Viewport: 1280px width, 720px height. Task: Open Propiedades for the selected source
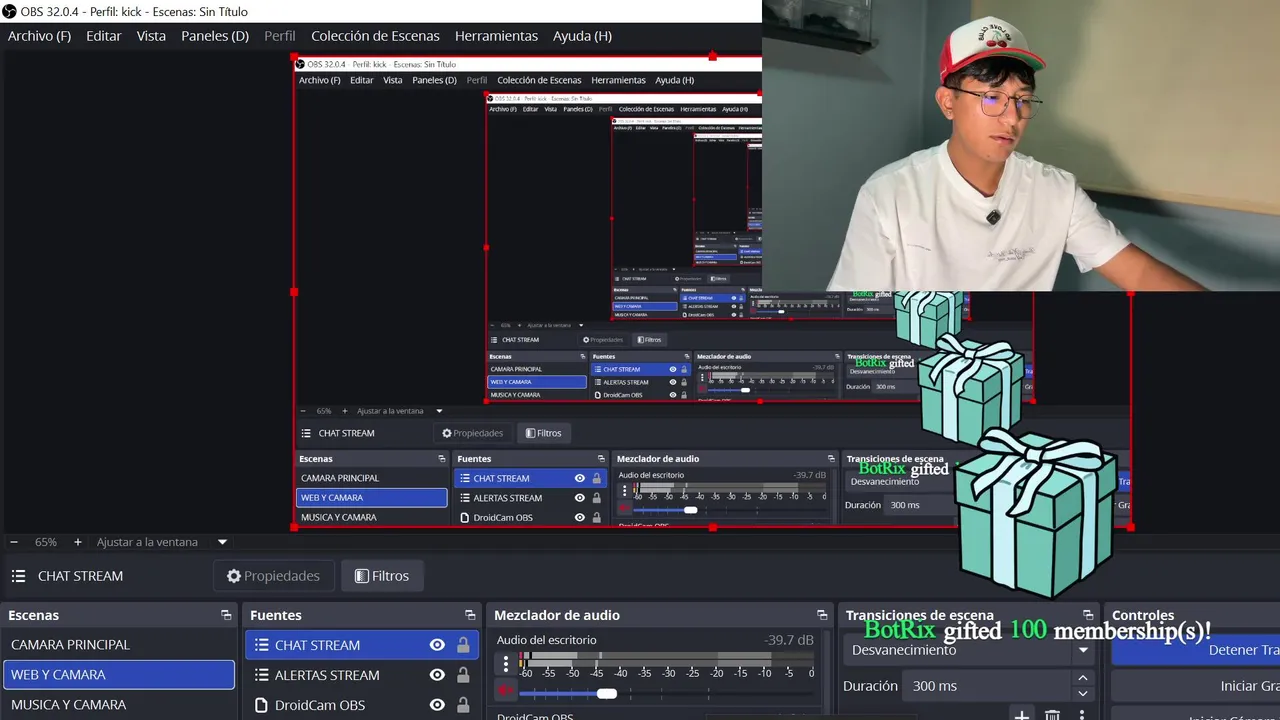[x=273, y=576]
